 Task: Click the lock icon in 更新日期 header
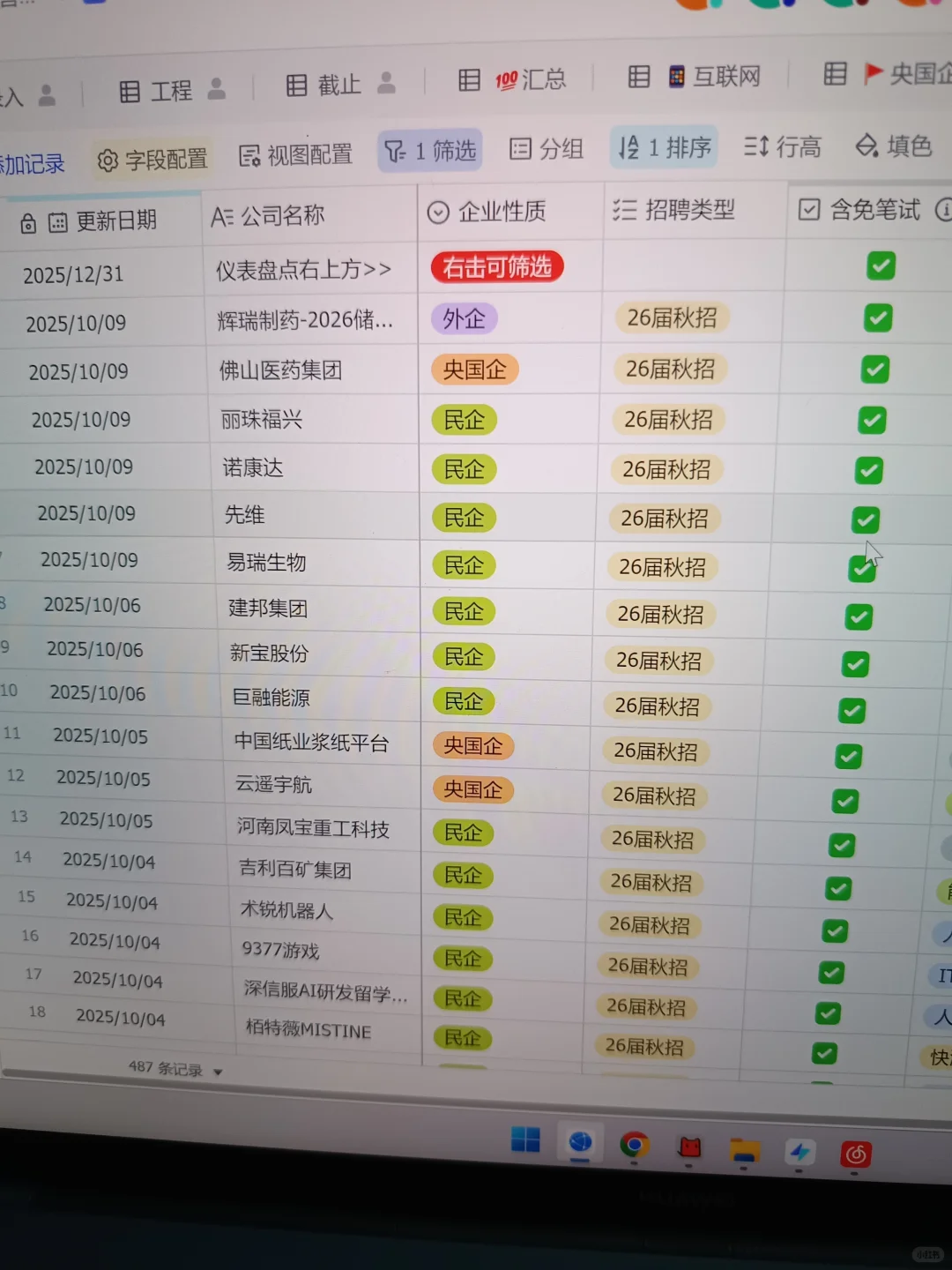coord(28,224)
